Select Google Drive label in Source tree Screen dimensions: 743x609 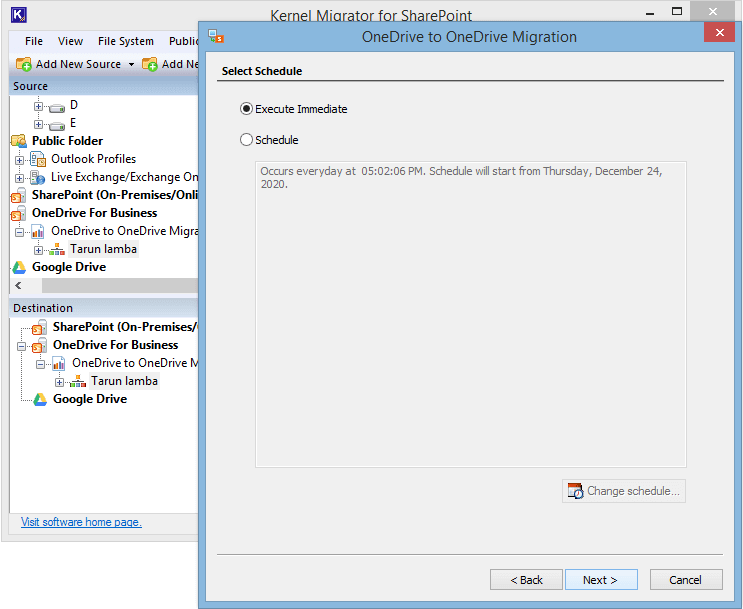[69, 267]
